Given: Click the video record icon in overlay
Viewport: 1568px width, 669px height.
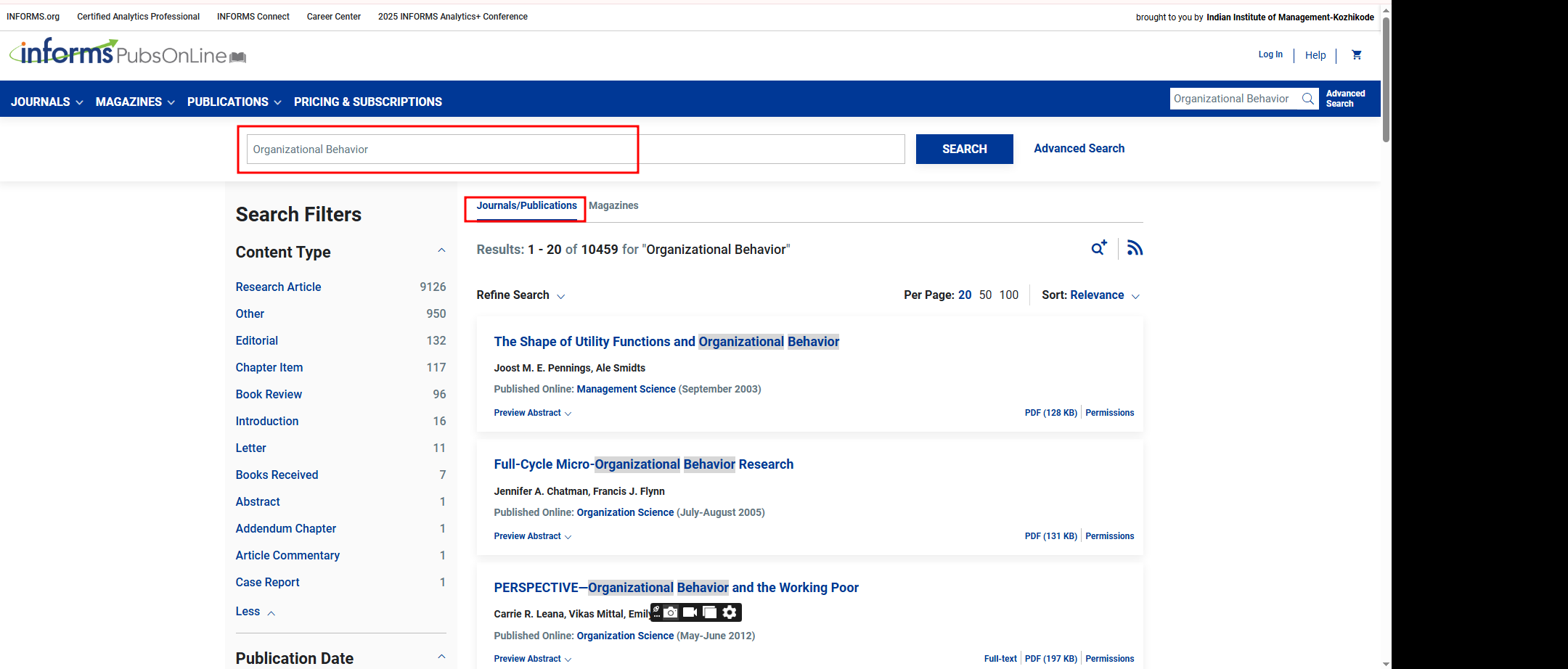Looking at the screenshot, I should 690,612.
